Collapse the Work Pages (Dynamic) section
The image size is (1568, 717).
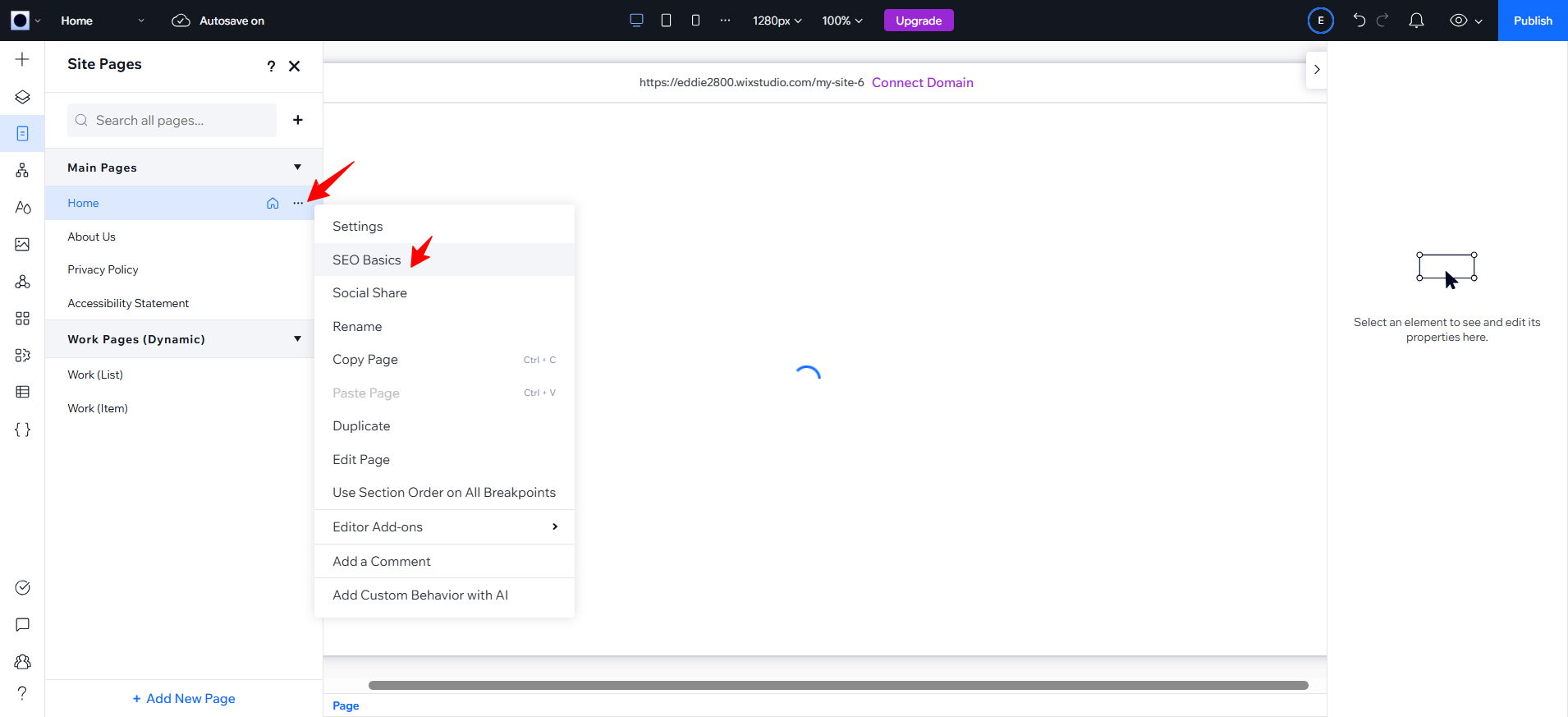point(297,339)
